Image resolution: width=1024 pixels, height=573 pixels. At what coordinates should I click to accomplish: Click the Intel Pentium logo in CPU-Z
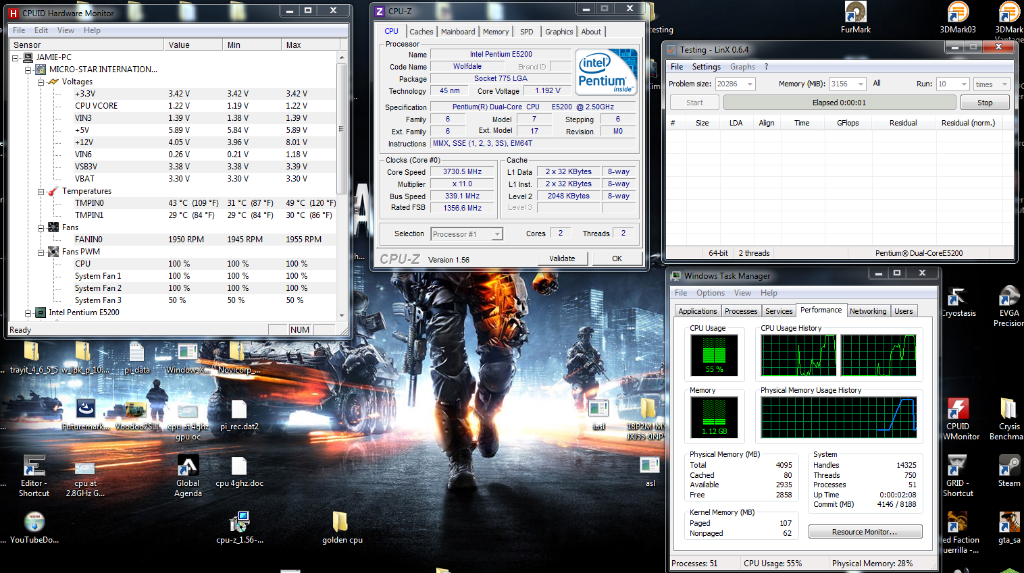(x=607, y=72)
